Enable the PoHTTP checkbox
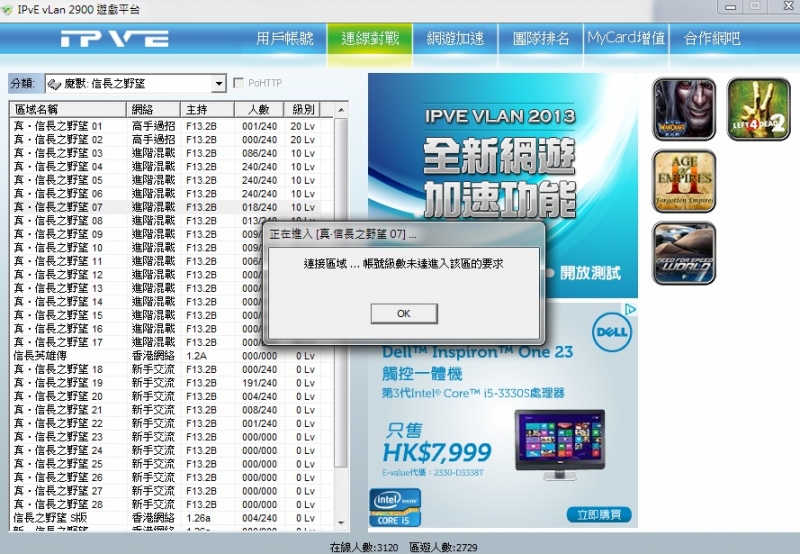This screenshot has height=554, width=800. (x=238, y=83)
